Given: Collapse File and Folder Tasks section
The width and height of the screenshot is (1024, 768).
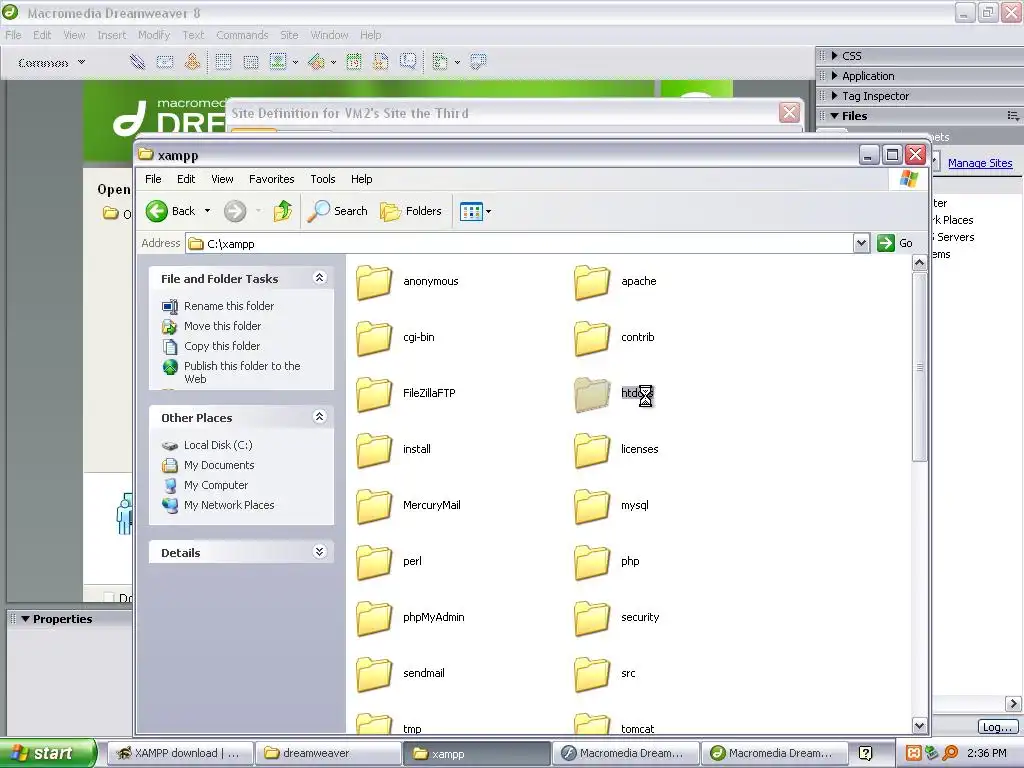Looking at the screenshot, I should [x=319, y=278].
